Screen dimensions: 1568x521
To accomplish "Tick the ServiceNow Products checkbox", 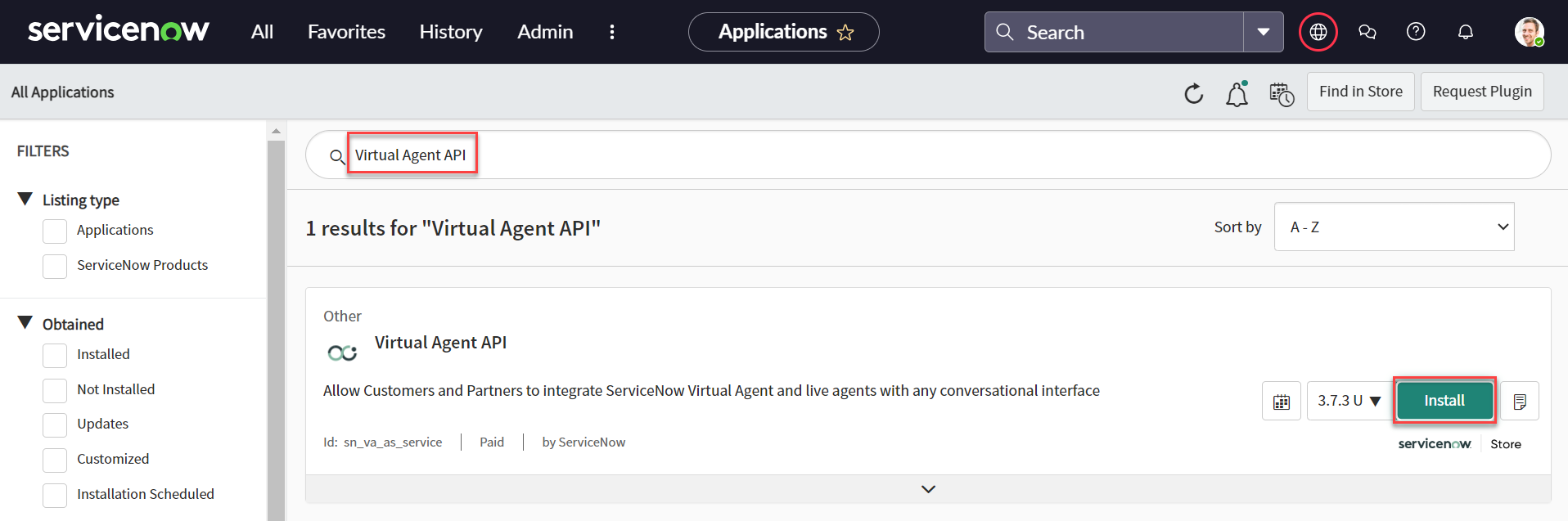I will pyautogui.click(x=55, y=266).
